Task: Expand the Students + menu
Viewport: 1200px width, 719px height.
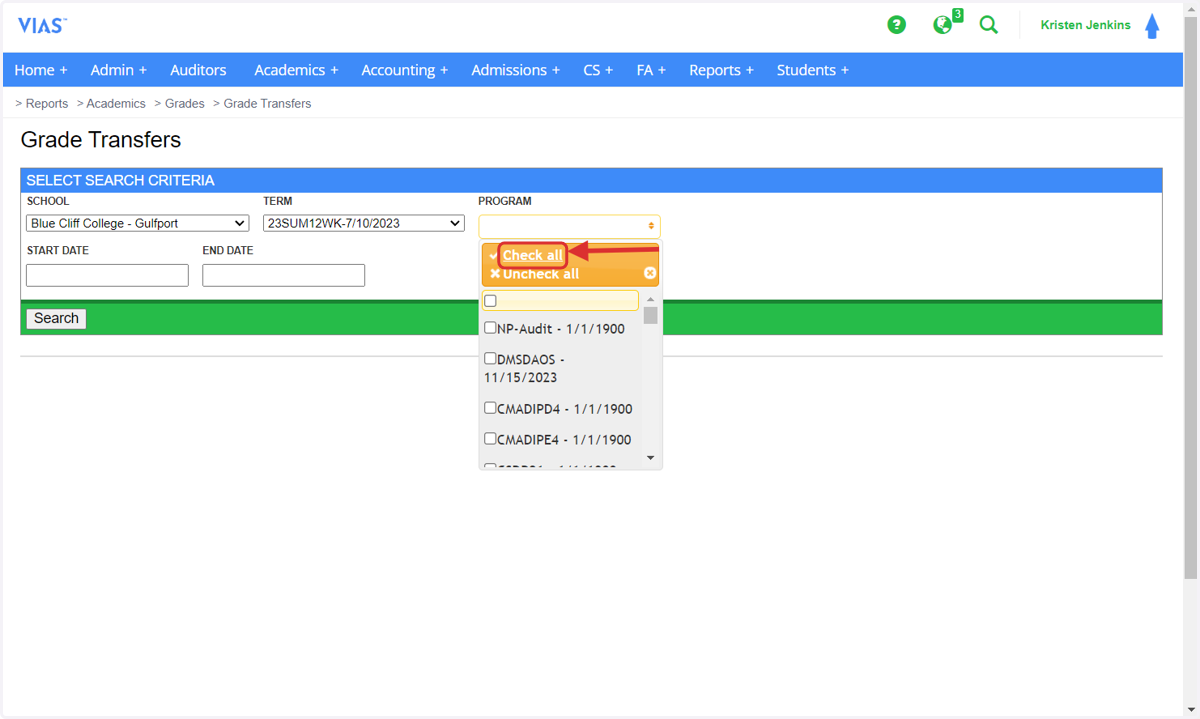Action: coord(812,70)
